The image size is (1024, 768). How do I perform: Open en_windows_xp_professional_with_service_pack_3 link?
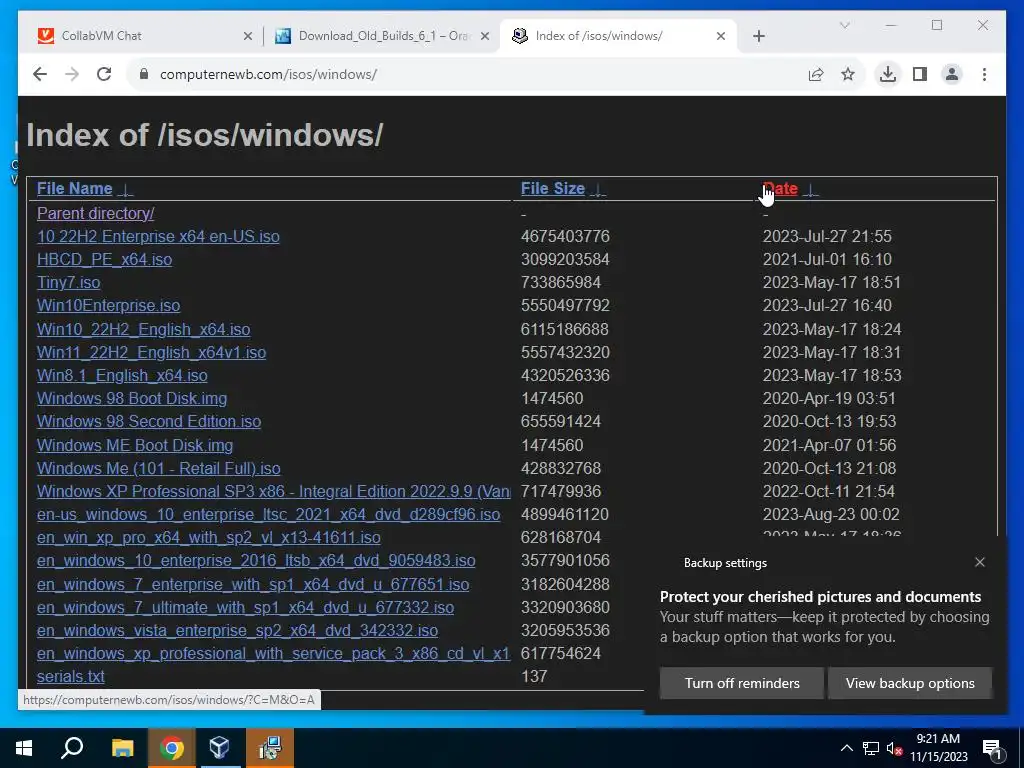coord(274,653)
